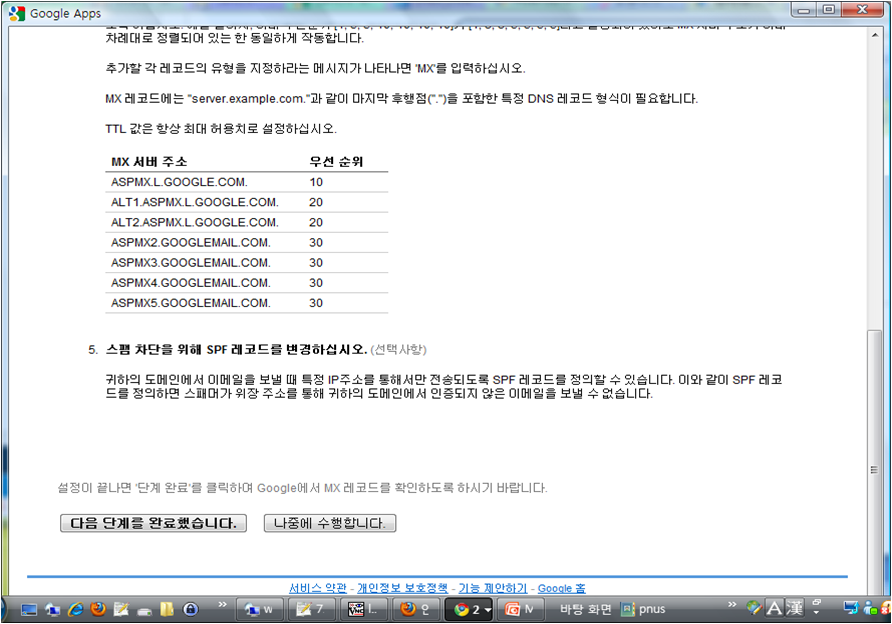Close the Google Apps window
The height and width of the screenshot is (624, 892).
pyautogui.click(x=862, y=10)
